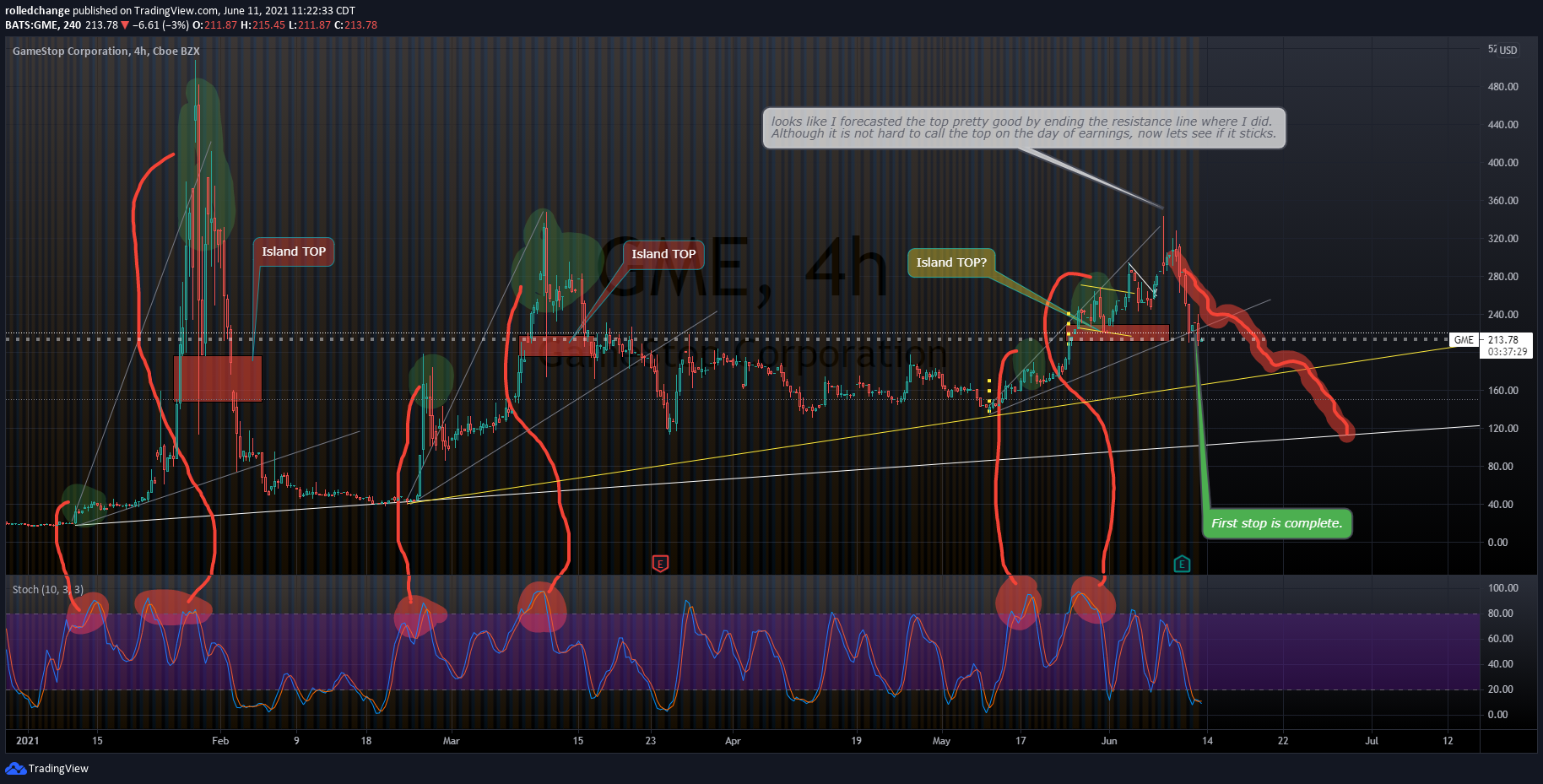
Task: Select the green 'First stop is complete.' label
Action: [x=1276, y=523]
